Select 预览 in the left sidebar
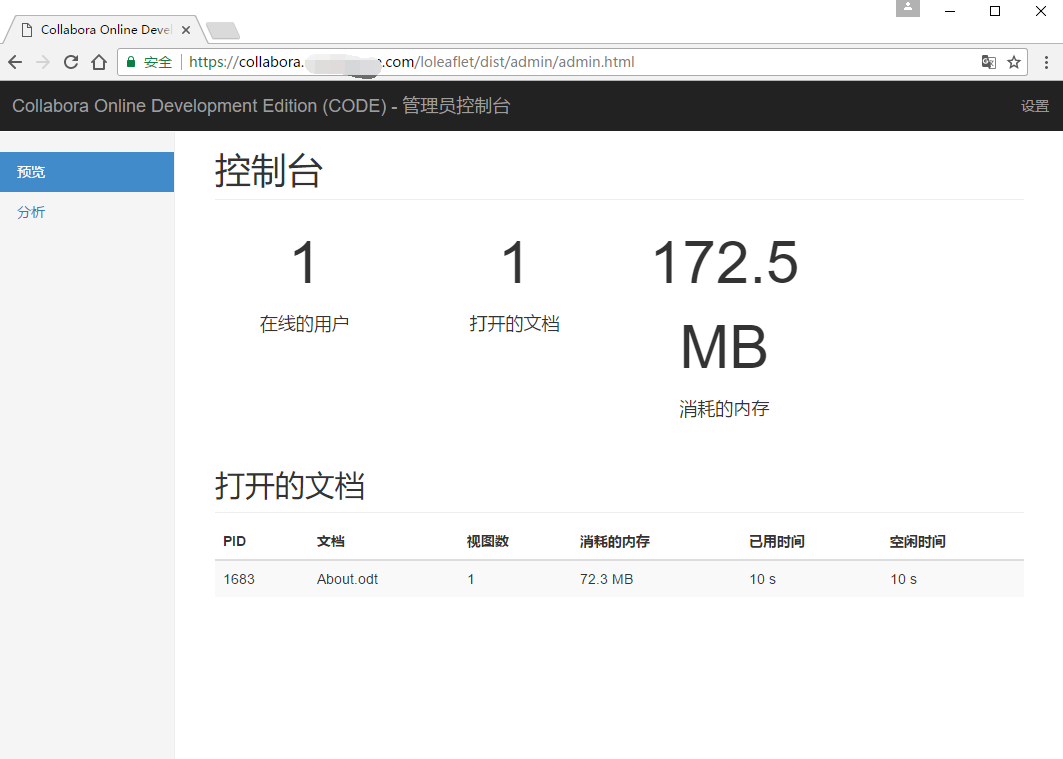Screen dimensions: 1063x759 pos(31,171)
